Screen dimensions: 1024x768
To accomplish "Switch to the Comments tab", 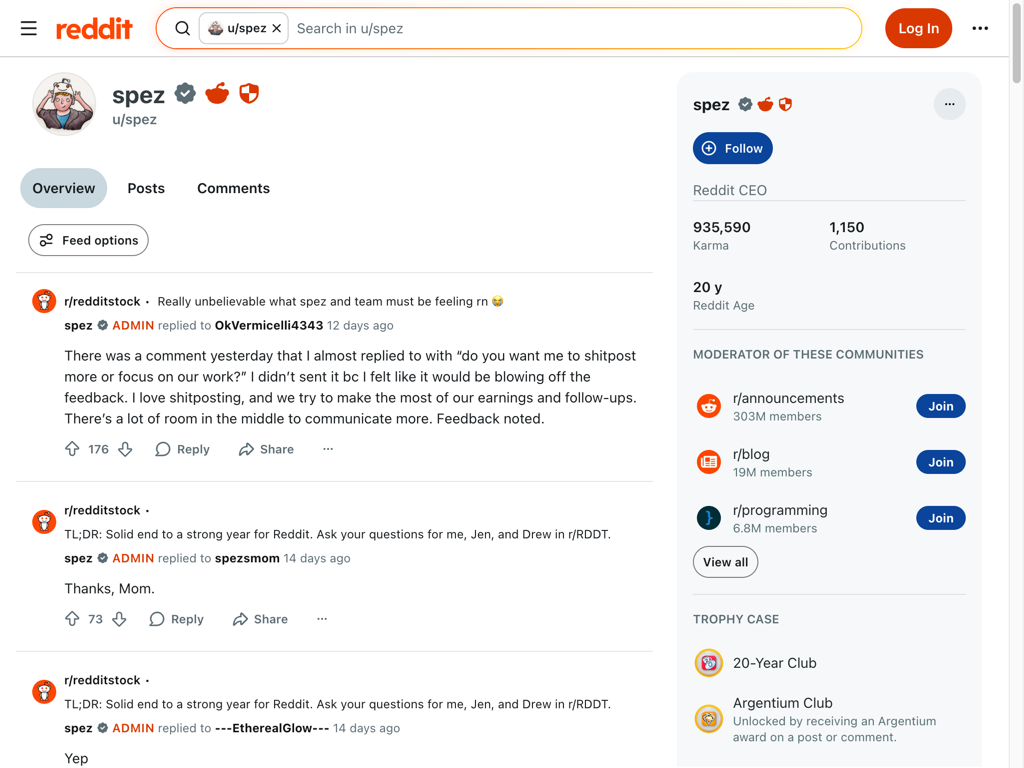I will pyautogui.click(x=233, y=188).
